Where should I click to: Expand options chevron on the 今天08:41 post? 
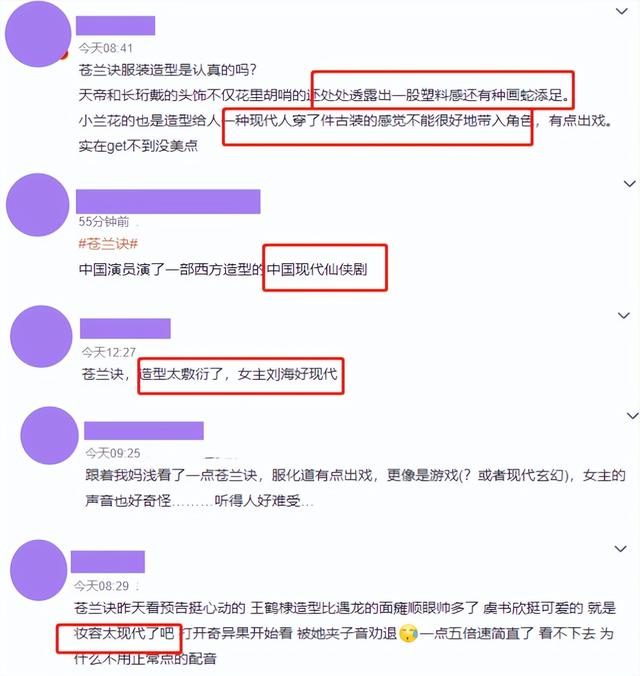(621, 12)
